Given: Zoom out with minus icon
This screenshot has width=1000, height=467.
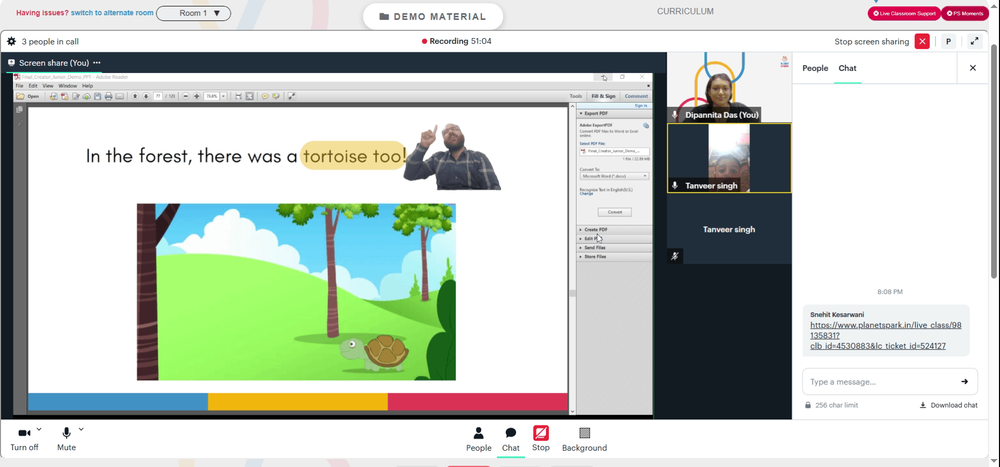Looking at the screenshot, I should coord(186,96).
